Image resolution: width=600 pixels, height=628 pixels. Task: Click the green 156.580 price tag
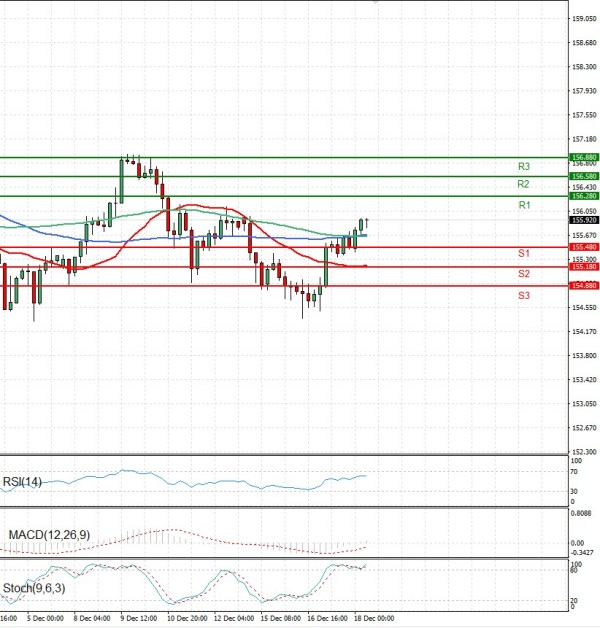coord(583,177)
